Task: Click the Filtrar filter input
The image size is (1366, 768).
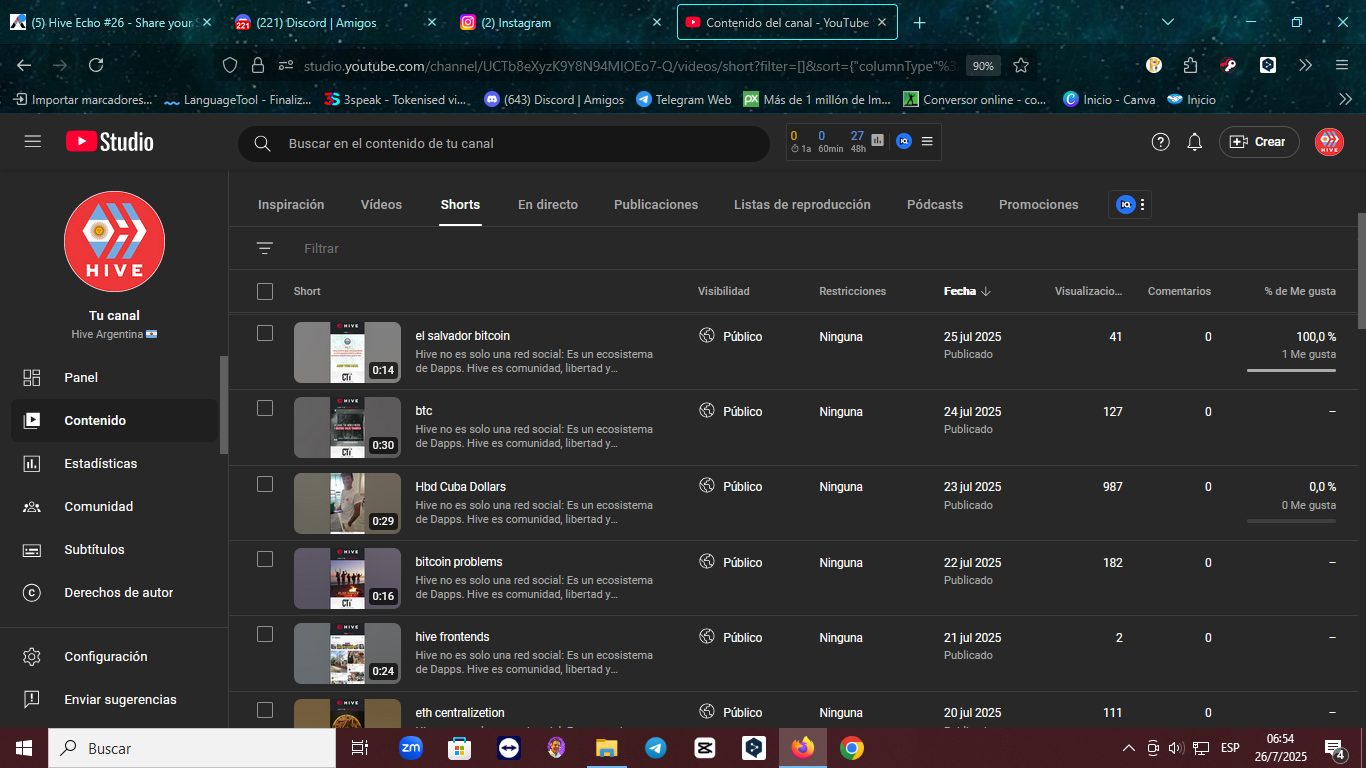Action: tap(322, 248)
